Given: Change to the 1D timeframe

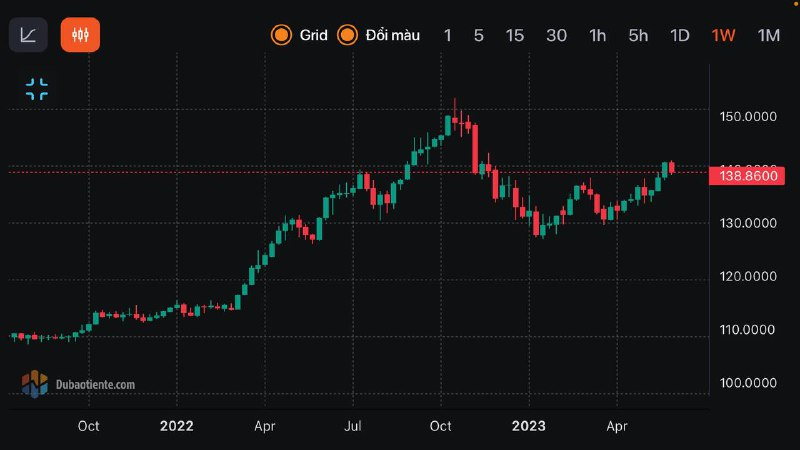Looking at the screenshot, I should [680, 36].
